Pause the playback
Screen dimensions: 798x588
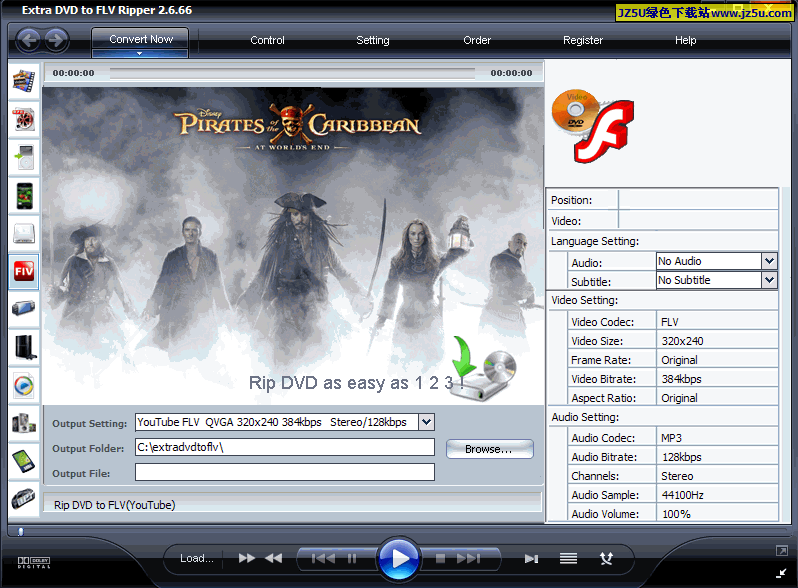point(352,558)
